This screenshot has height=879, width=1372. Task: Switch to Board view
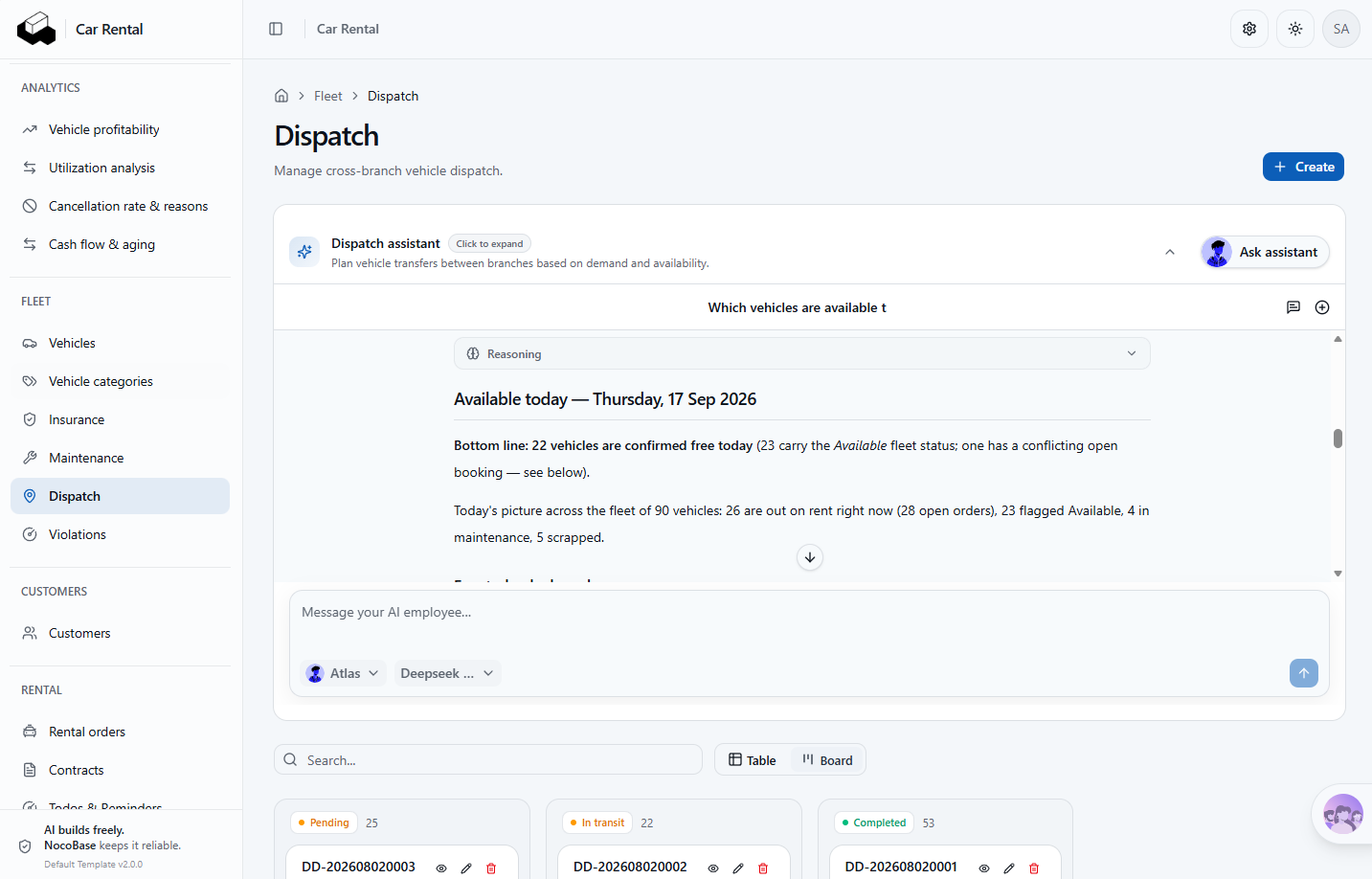point(827,760)
